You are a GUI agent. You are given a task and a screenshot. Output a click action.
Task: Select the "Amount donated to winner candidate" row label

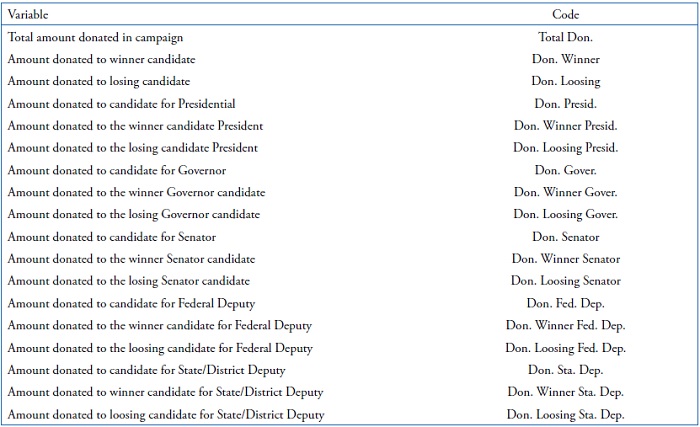coord(101,60)
